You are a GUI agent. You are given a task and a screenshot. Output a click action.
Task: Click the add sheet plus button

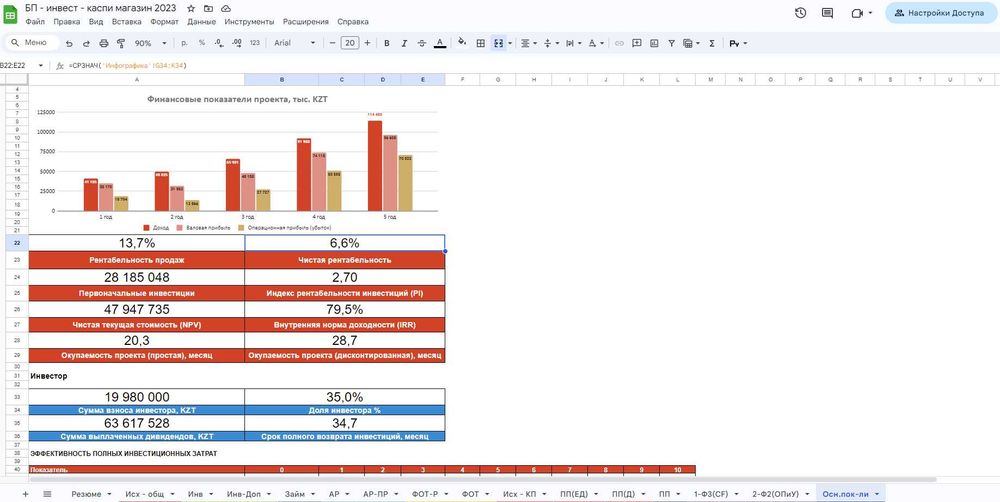click(26, 494)
